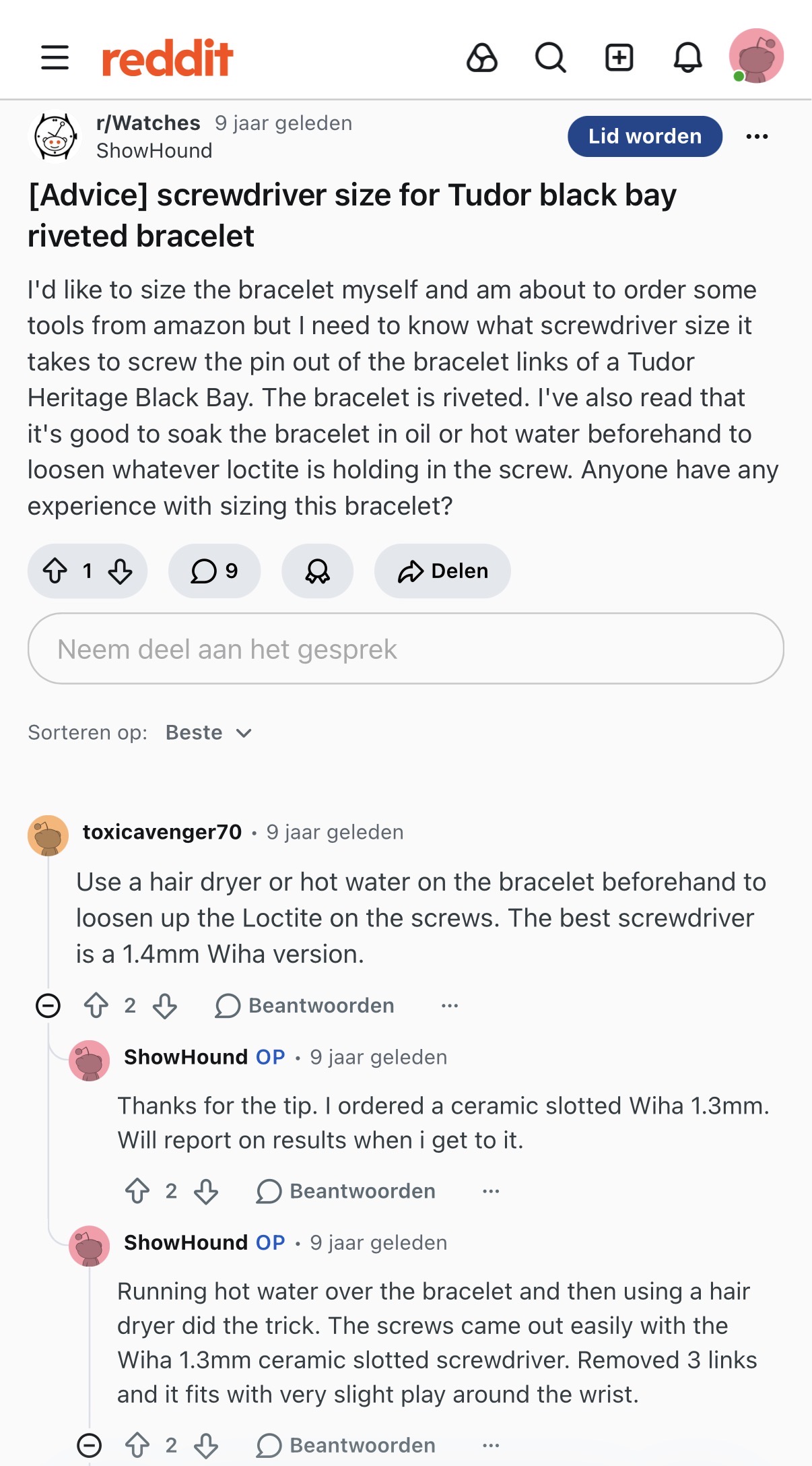Screen dimensions: 812x1466
Task: Open the r/Watches community link
Action: [x=148, y=123]
